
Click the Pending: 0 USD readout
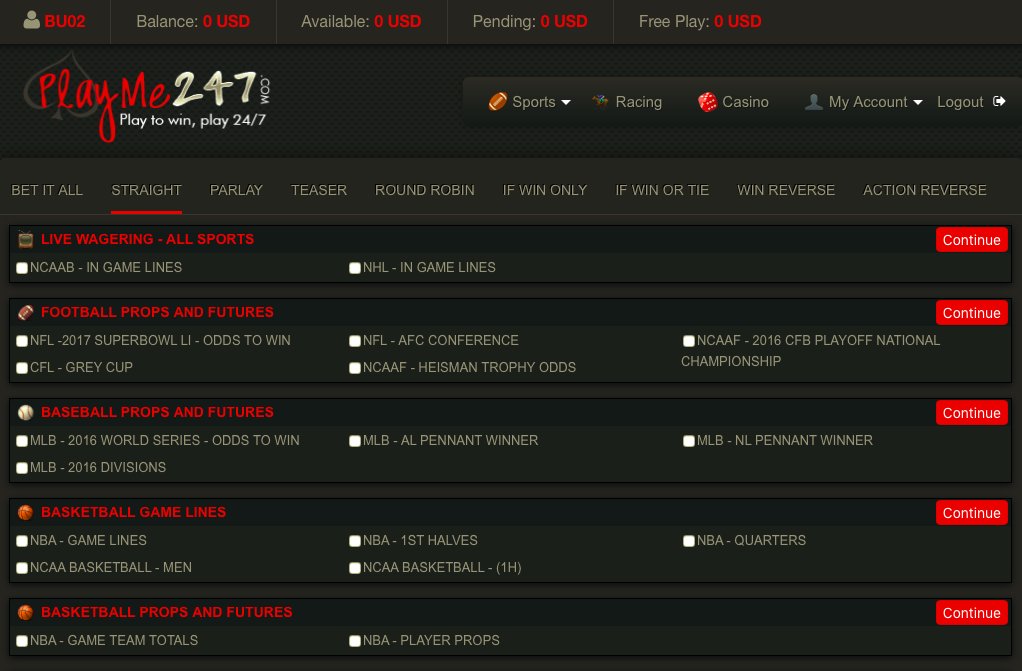tap(530, 22)
